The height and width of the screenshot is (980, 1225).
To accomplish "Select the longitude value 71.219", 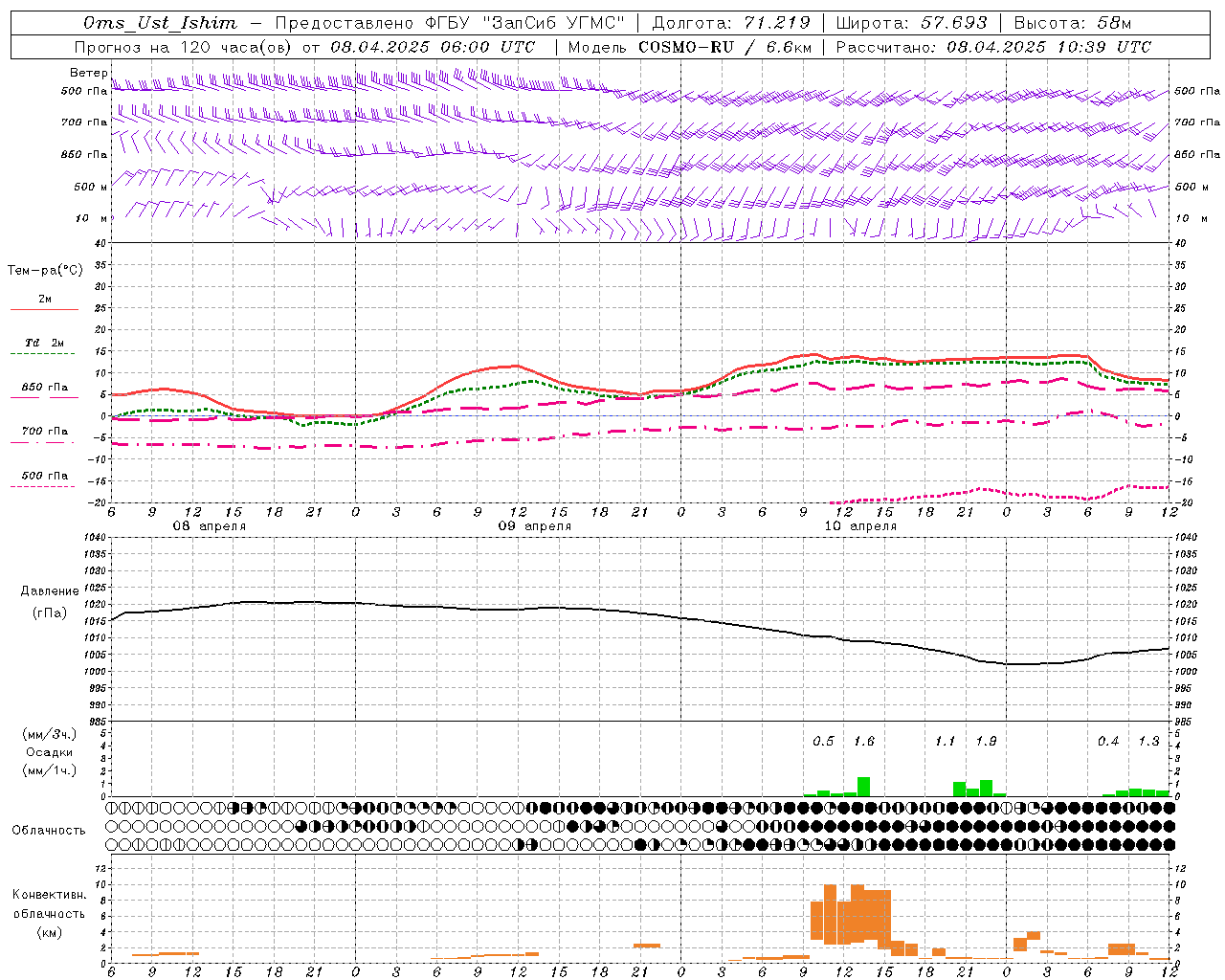I will (777, 23).
